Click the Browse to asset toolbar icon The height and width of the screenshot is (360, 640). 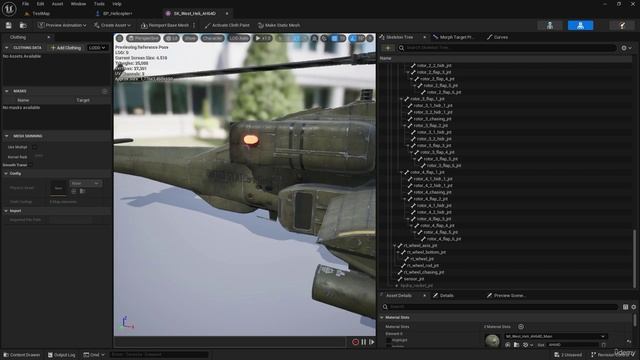tap(23, 25)
